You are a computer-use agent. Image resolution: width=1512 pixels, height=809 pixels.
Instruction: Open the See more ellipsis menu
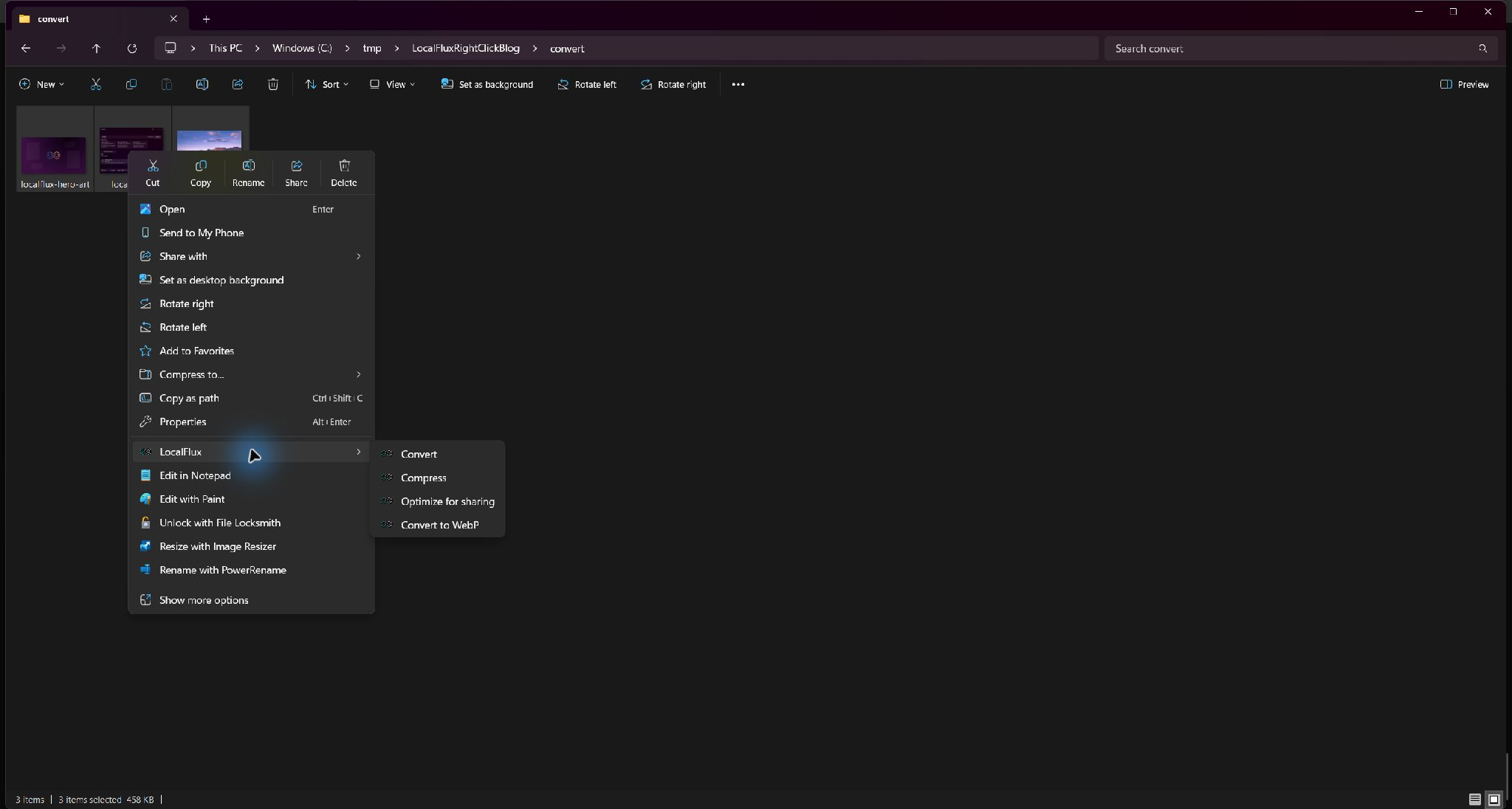(738, 84)
